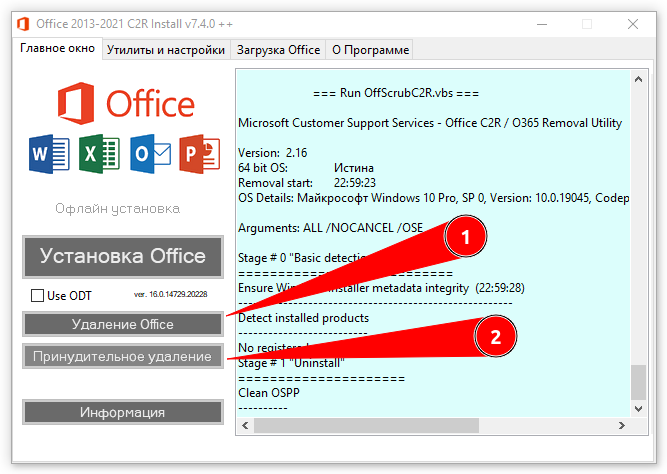Click the Excel application icon

pyautogui.click(x=99, y=154)
